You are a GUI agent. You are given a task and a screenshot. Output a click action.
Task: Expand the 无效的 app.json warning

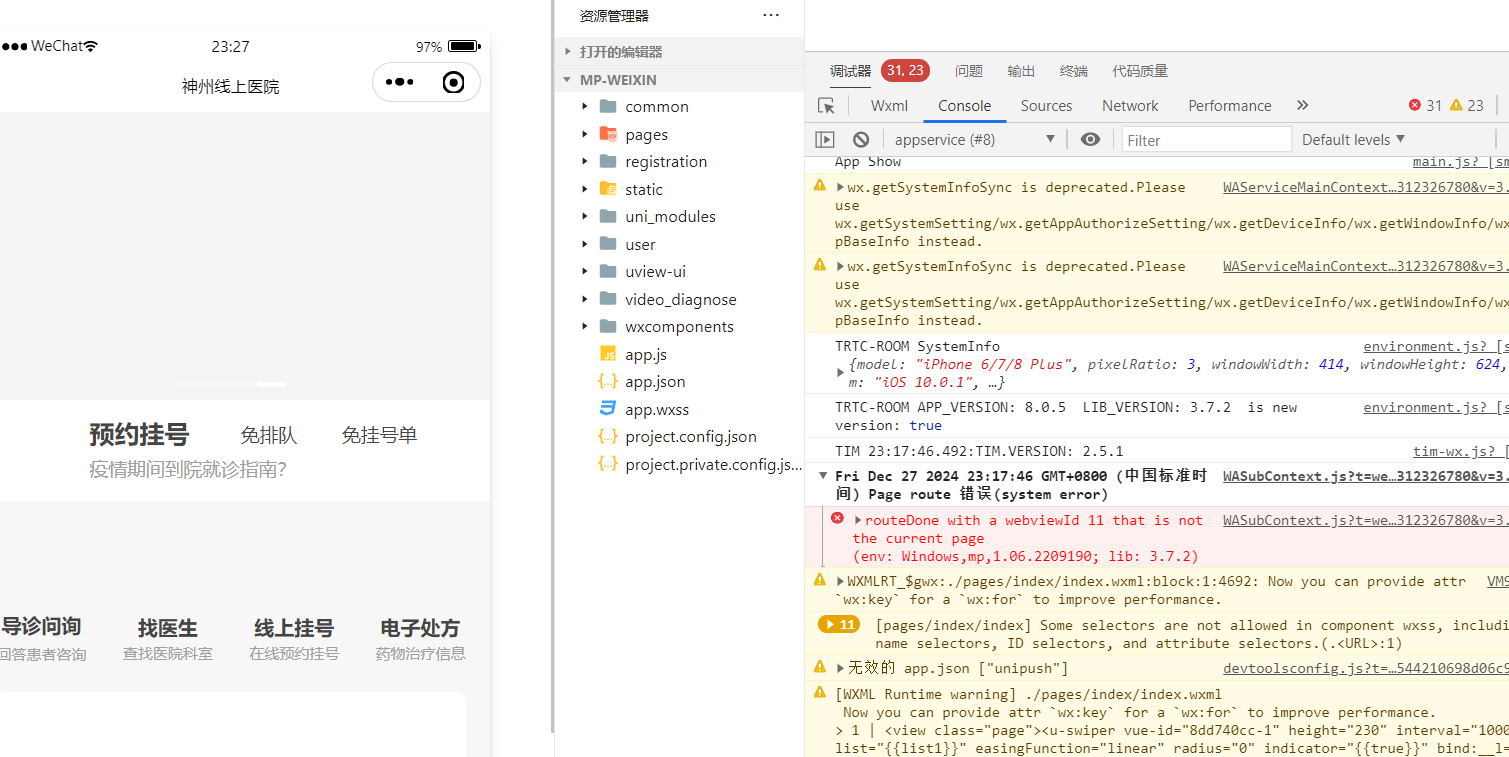point(841,667)
